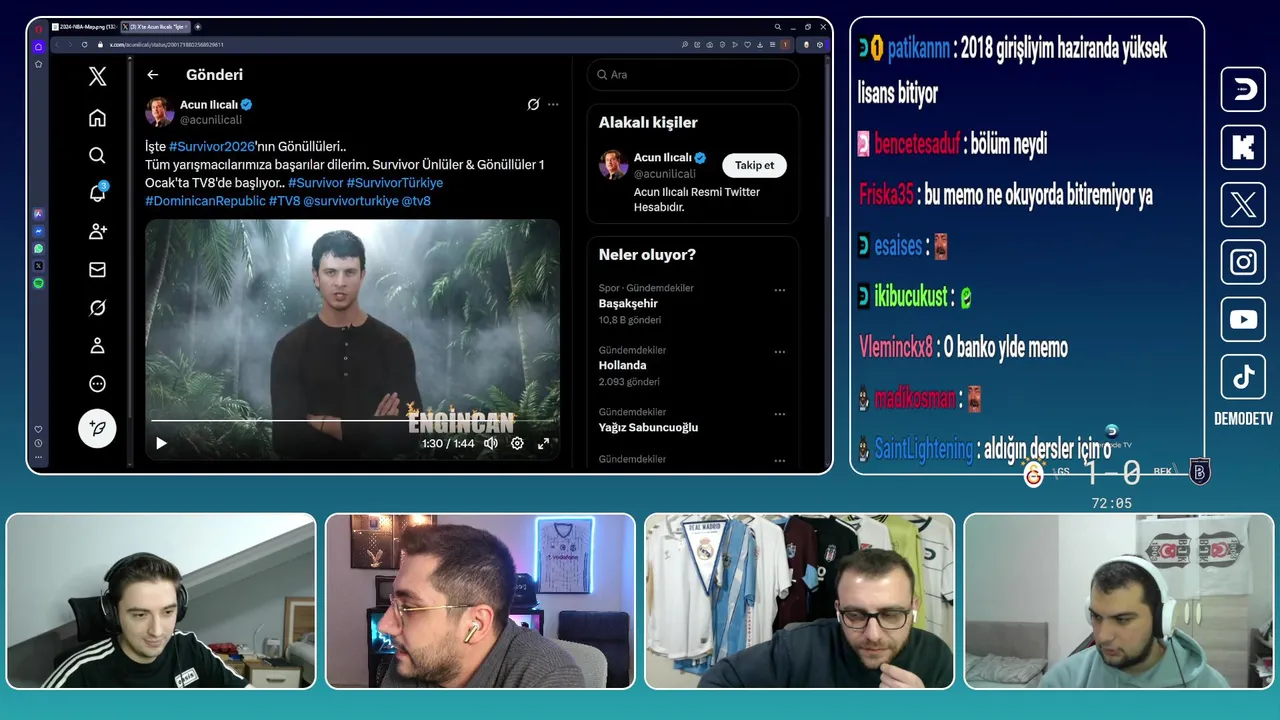
Task: Click the #TV8 hashtag in the post
Action: (284, 201)
